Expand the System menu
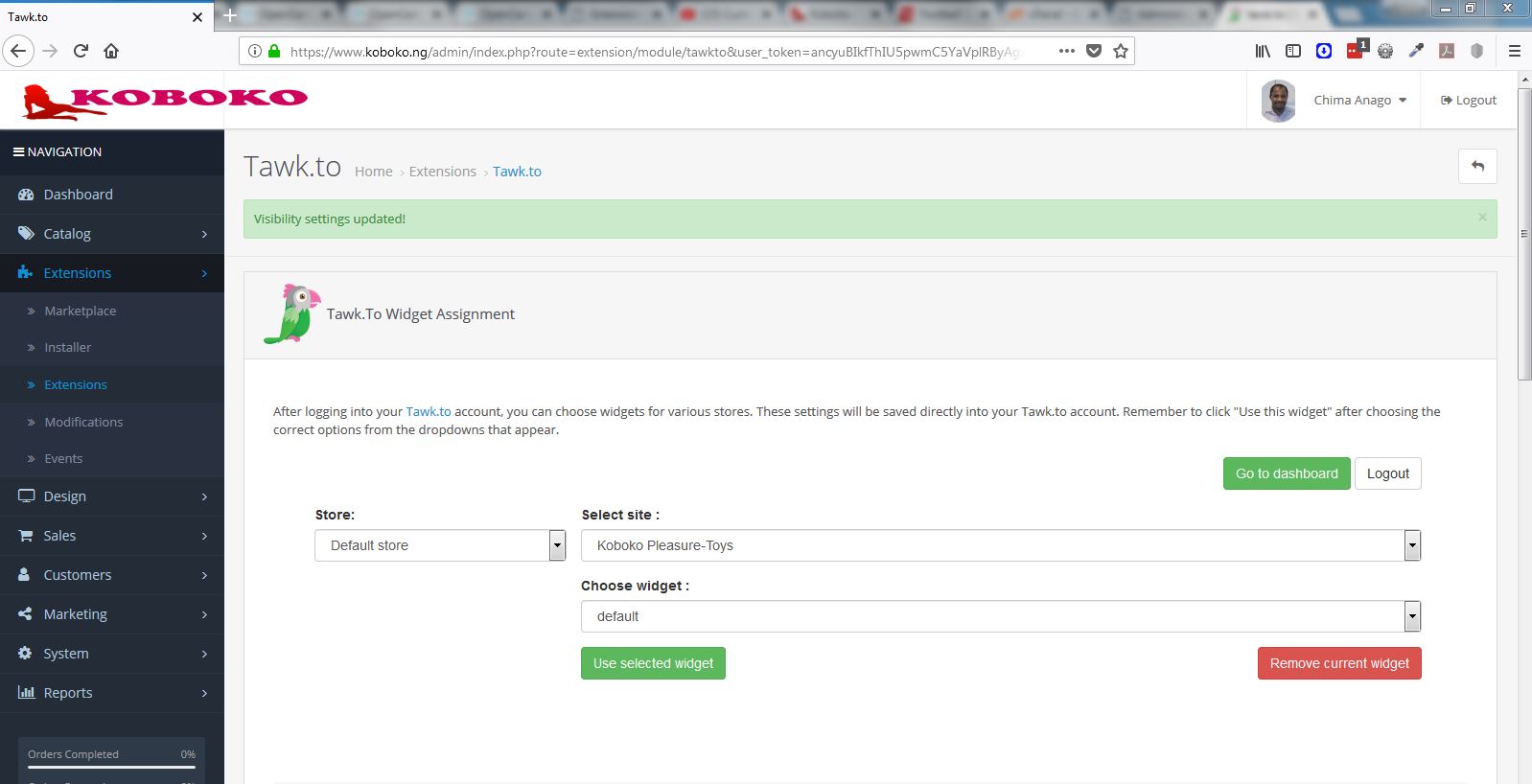This screenshot has width=1532, height=784. (x=112, y=654)
